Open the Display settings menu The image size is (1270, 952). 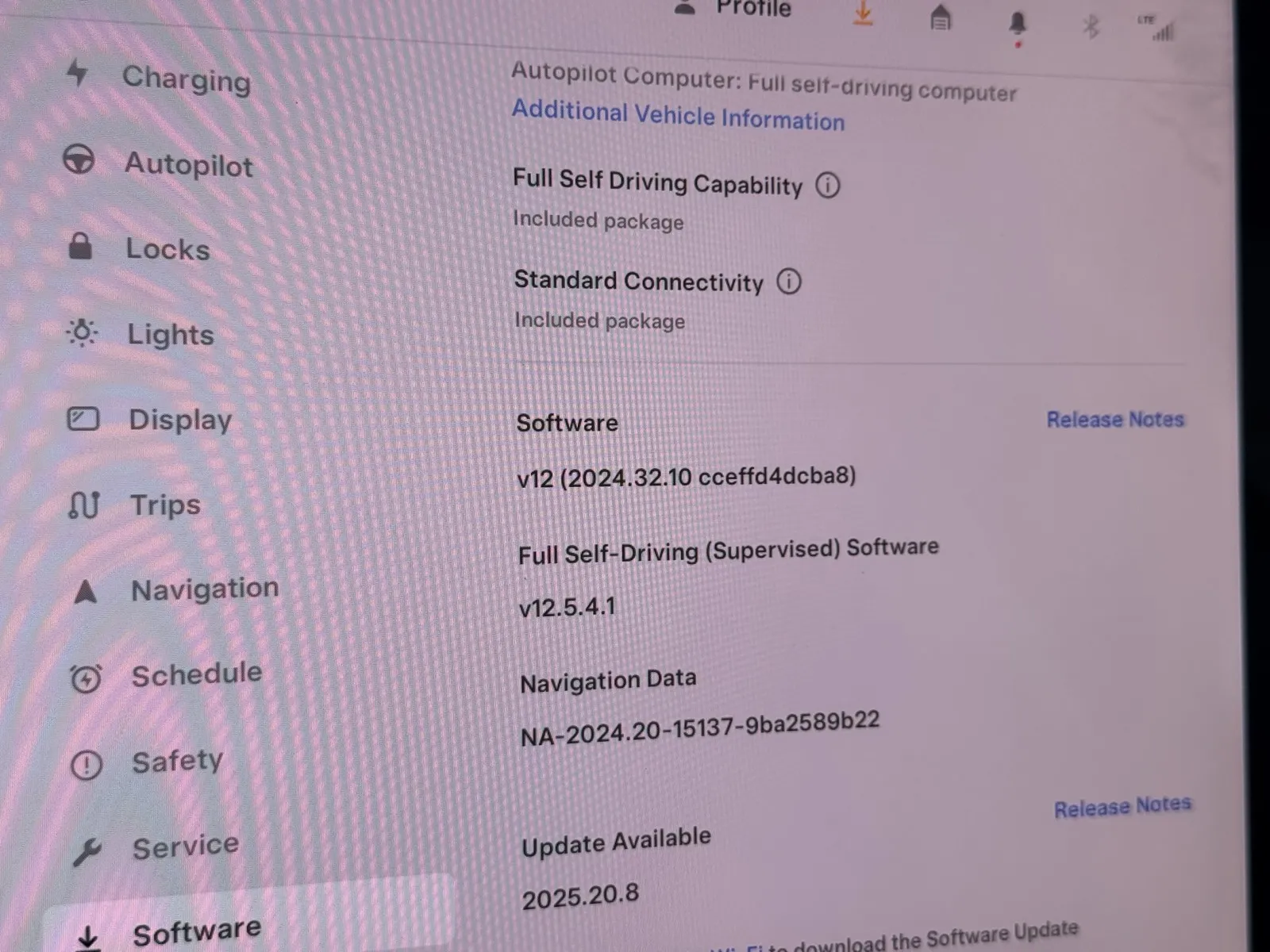click(x=150, y=420)
